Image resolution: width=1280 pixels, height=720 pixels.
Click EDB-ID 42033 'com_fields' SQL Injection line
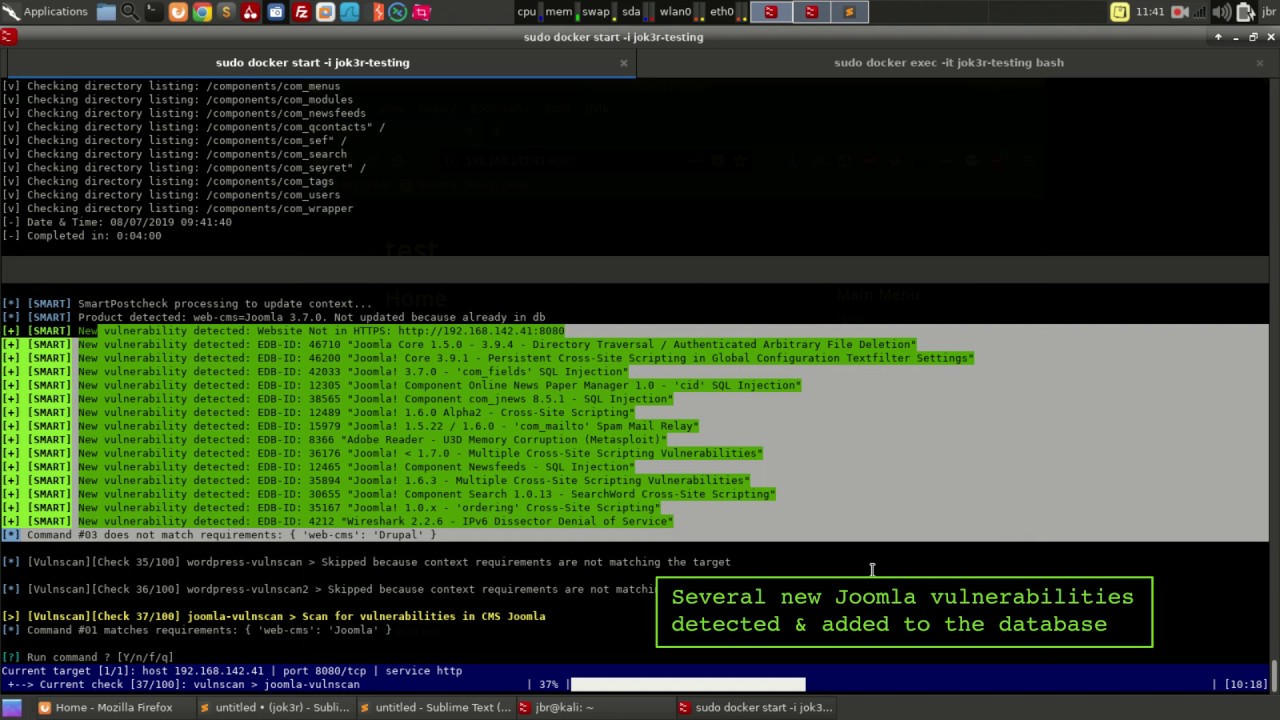coord(315,372)
